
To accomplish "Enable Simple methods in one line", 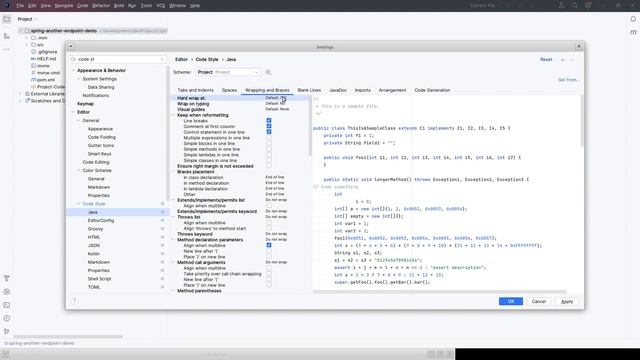I will point(269,149).
